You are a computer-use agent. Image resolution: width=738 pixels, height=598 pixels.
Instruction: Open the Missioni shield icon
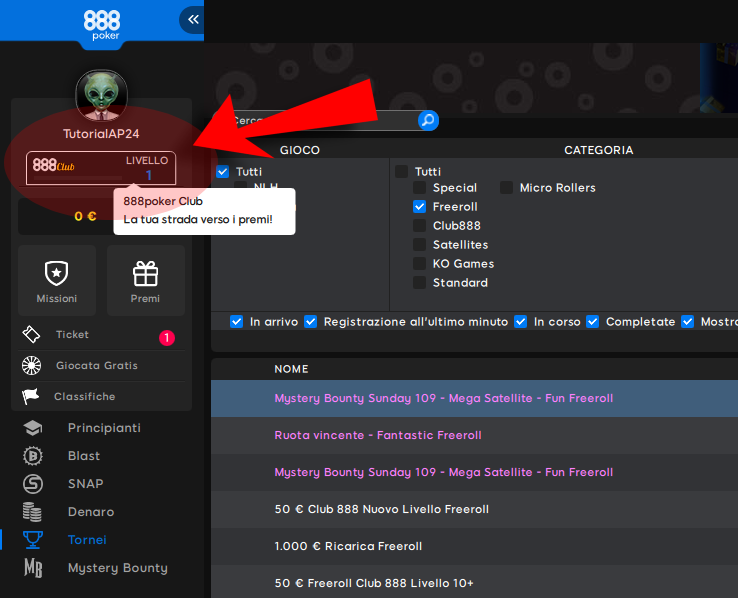coord(56,273)
